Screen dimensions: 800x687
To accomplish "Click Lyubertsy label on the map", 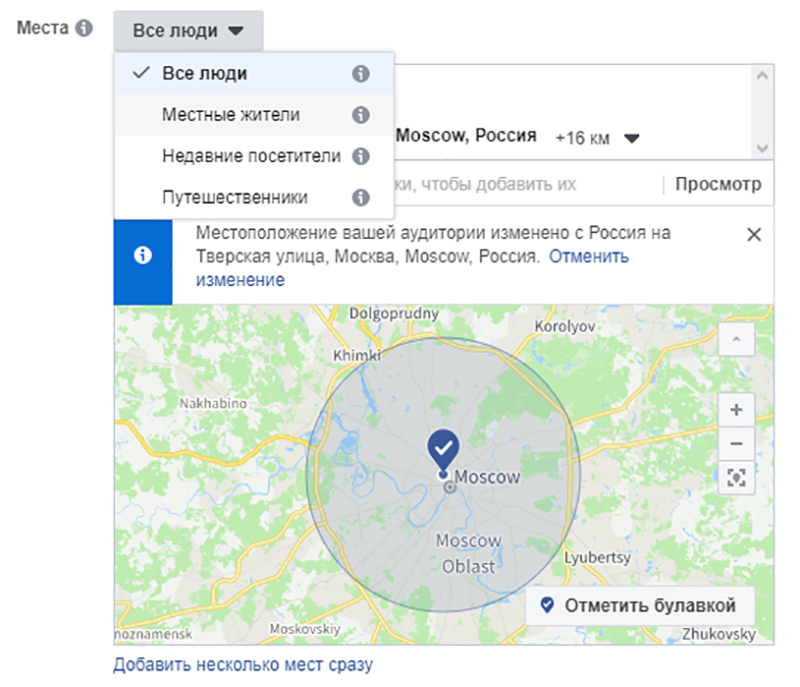I will [597, 557].
